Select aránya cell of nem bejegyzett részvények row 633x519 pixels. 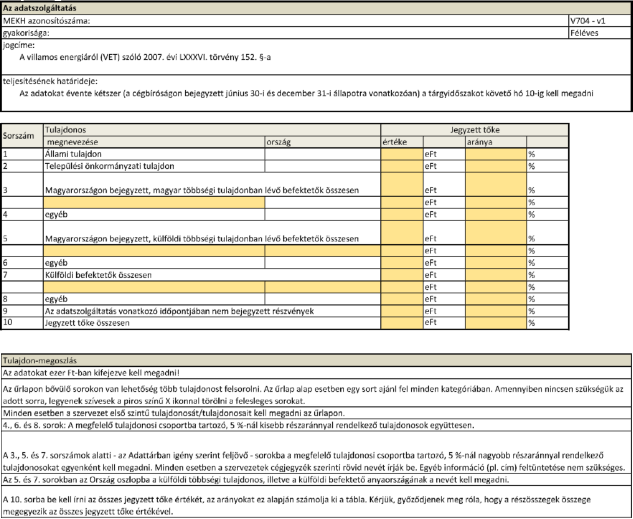[x=496, y=311]
